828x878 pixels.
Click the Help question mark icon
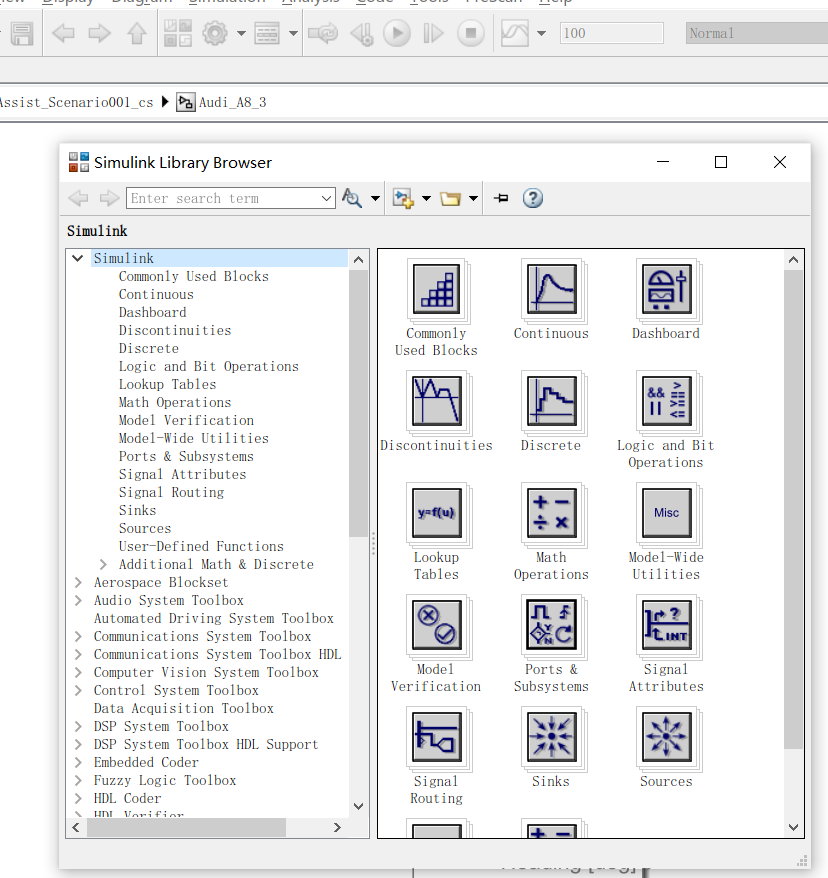(x=532, y=198)
